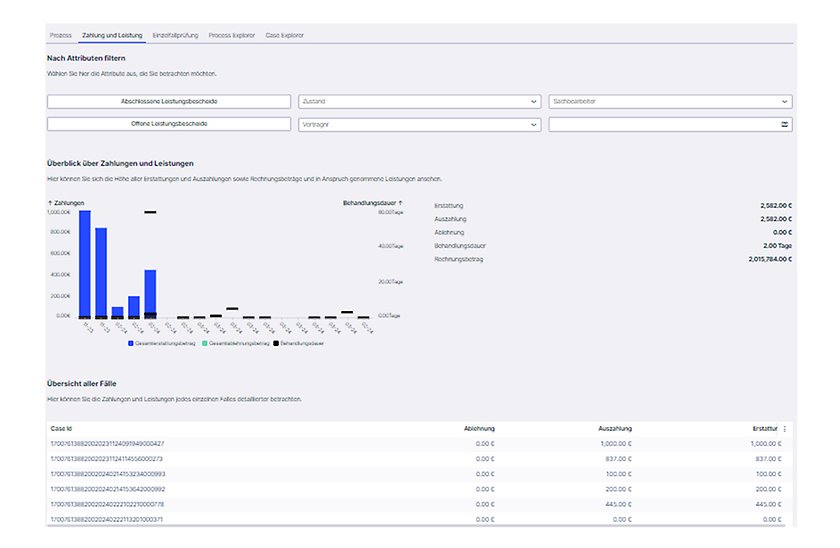Open the table's three-dot column options menu
840x548 pixels.
pos(785,429)
